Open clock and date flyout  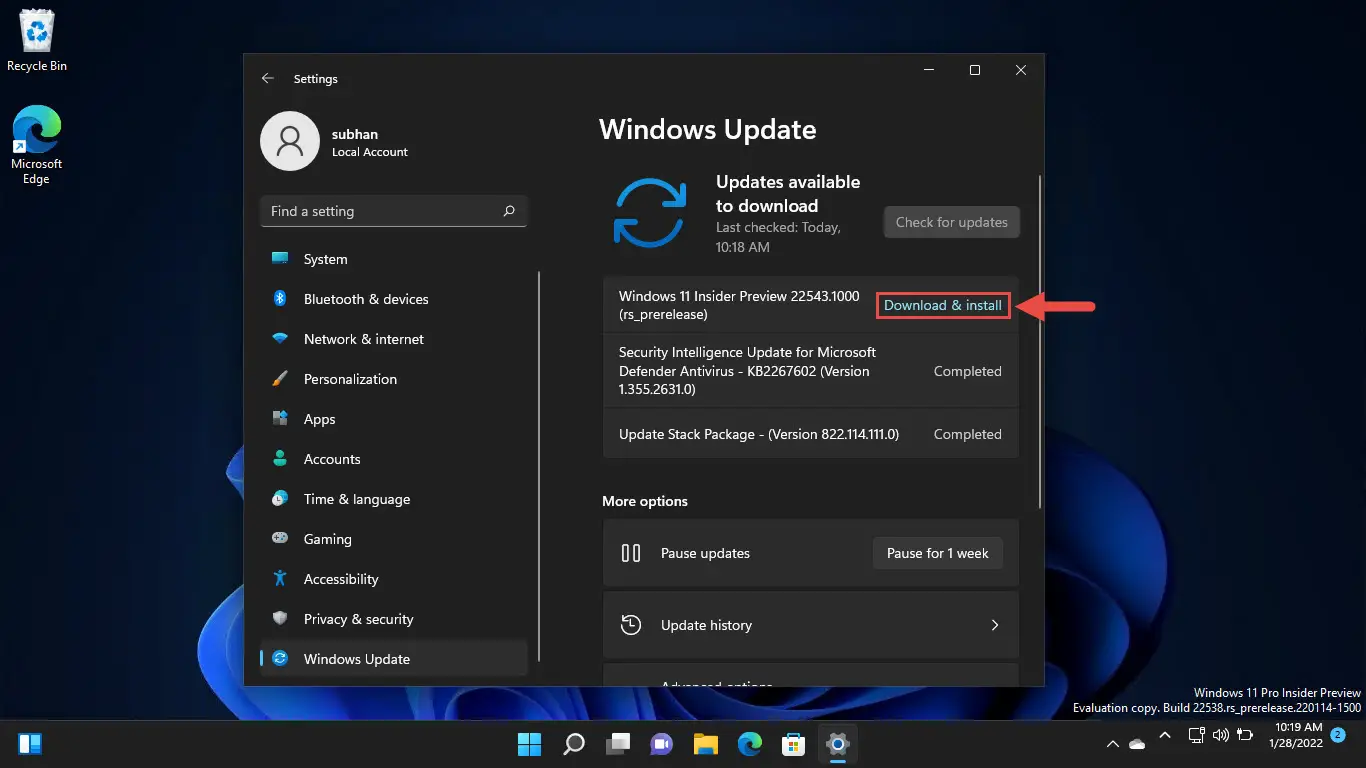tap(1295, 735)
